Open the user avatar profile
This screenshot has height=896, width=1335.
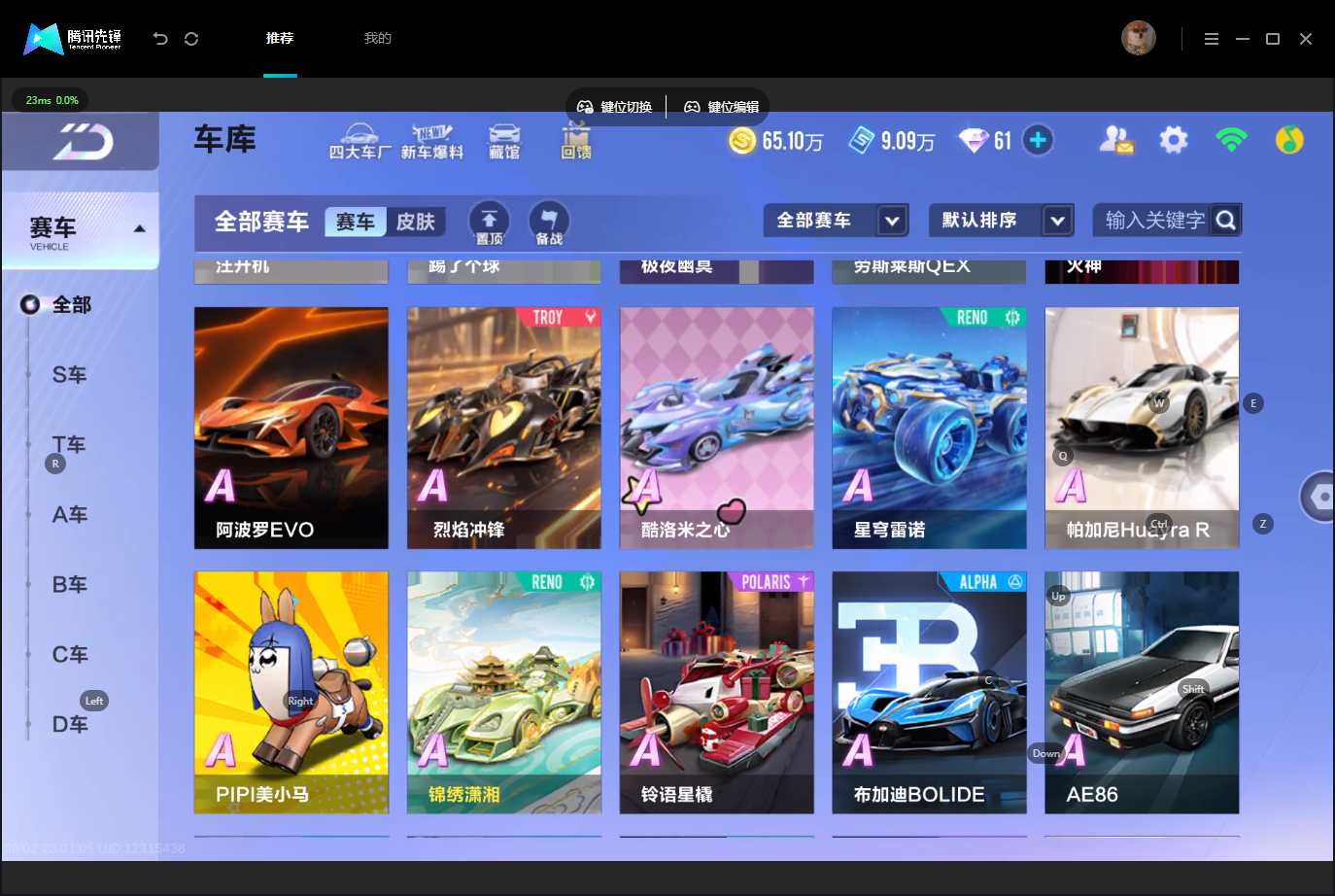[1139, 38]
